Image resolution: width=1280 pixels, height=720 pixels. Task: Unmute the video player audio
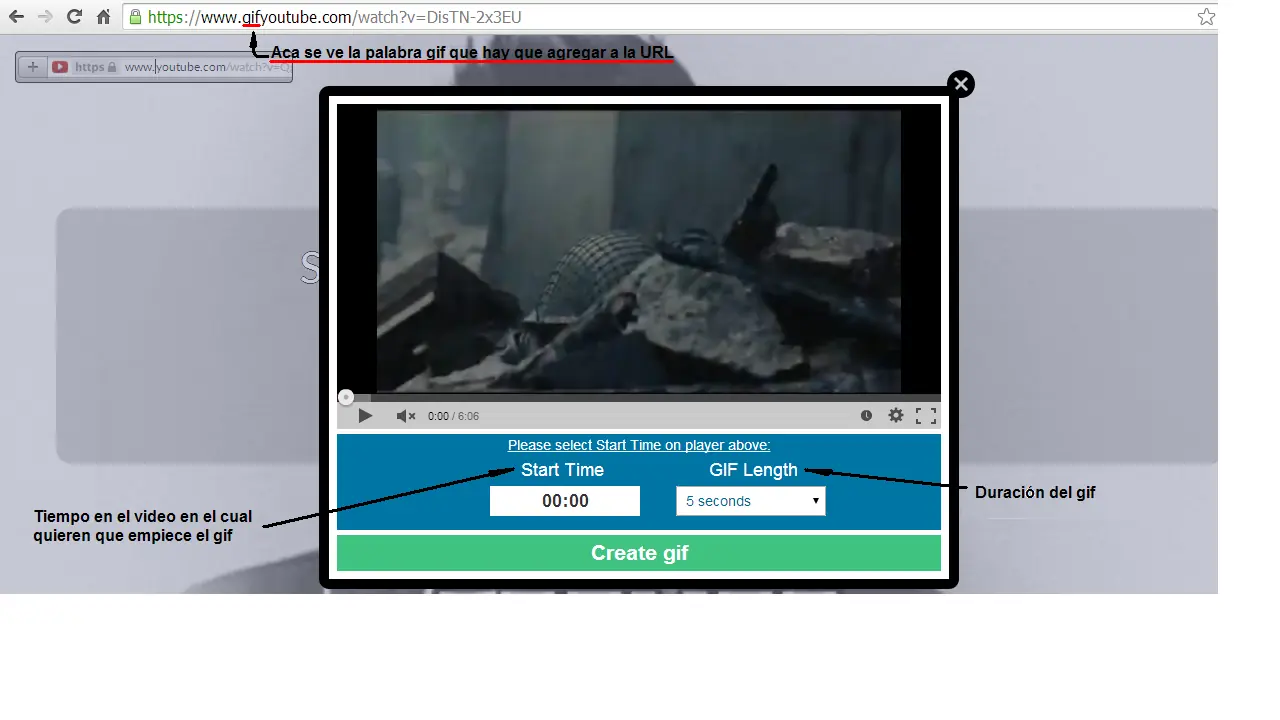(x=404, y=415)
